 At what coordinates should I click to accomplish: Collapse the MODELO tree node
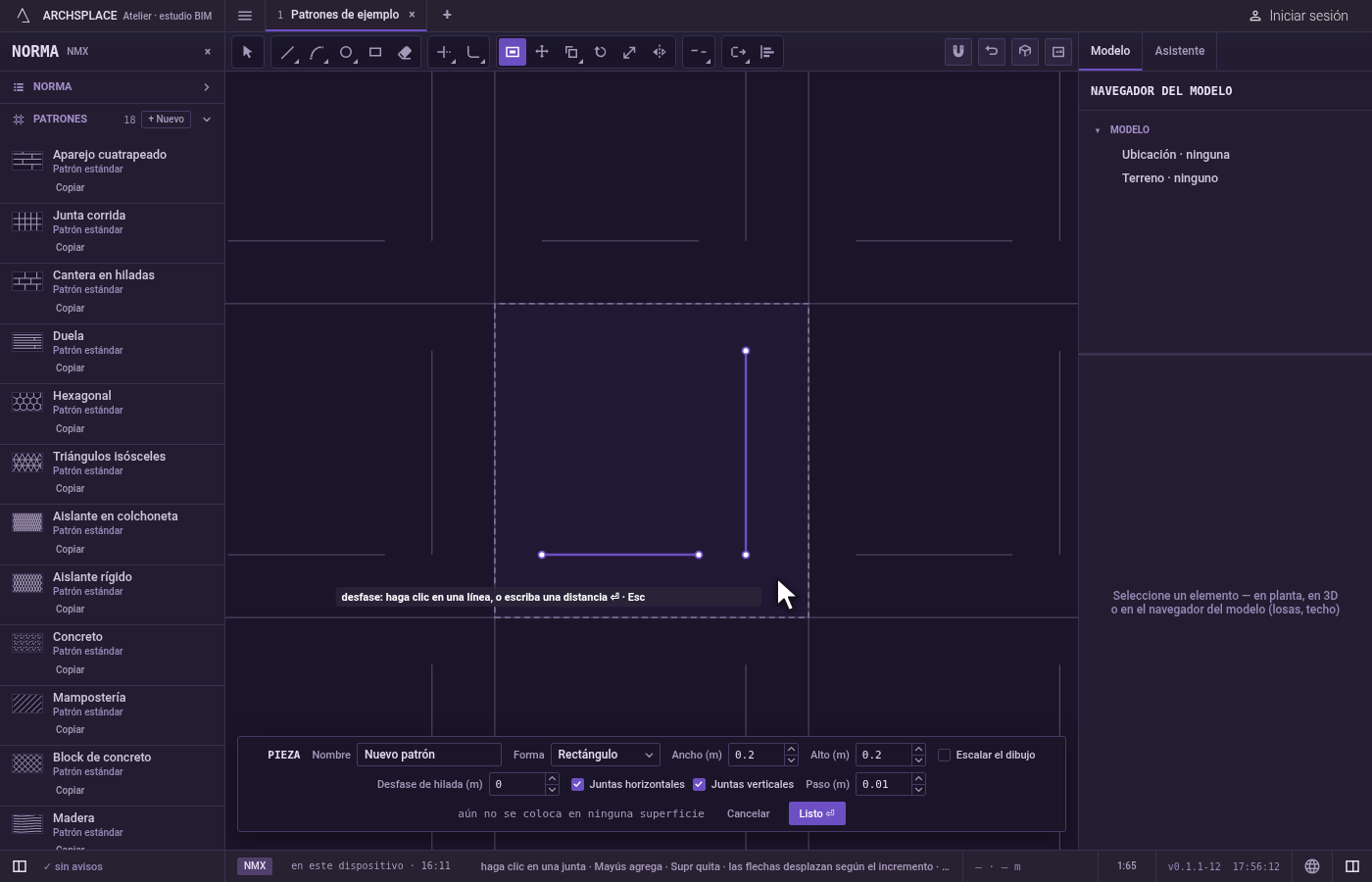click(1098, 130)
